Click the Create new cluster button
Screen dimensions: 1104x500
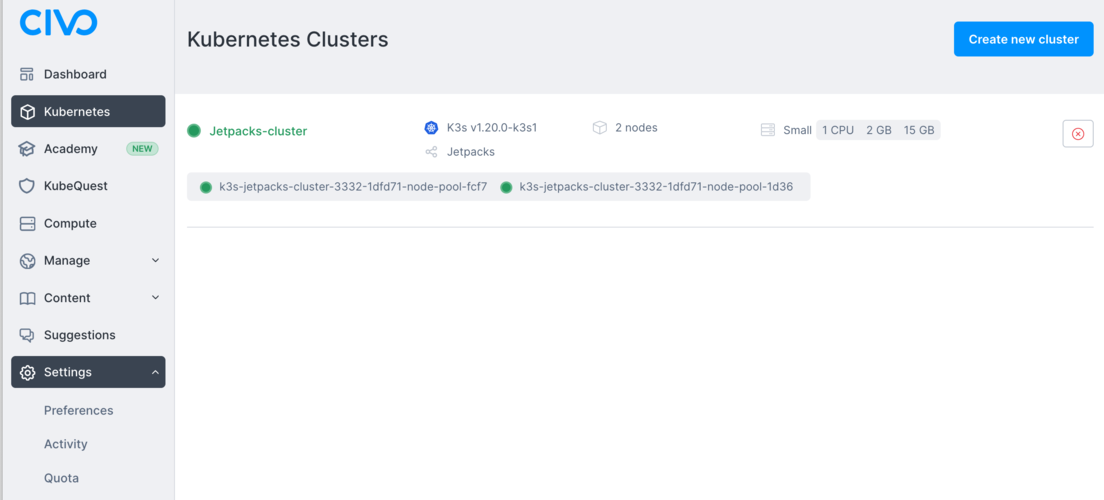point(1023,39)
